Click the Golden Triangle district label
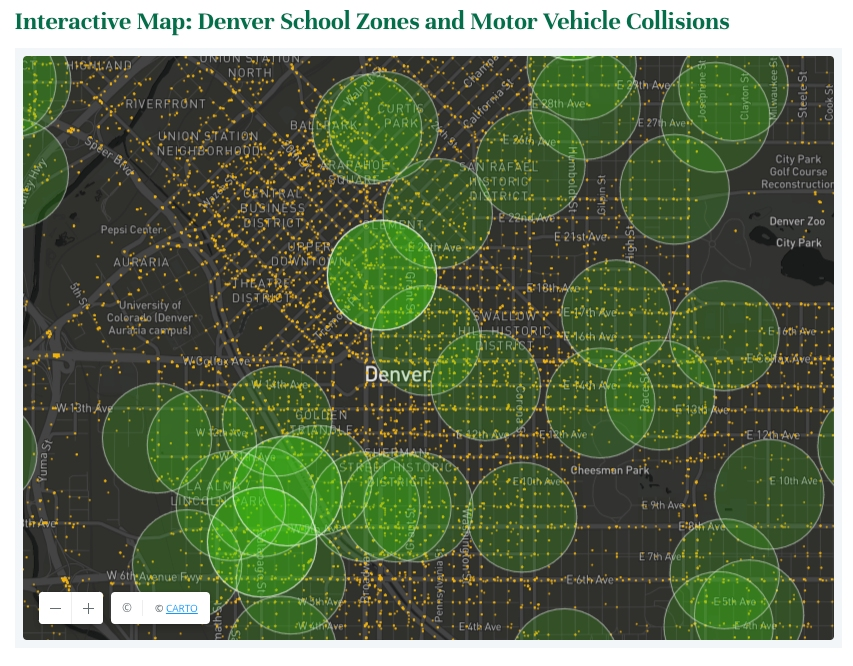 [321, 422]
